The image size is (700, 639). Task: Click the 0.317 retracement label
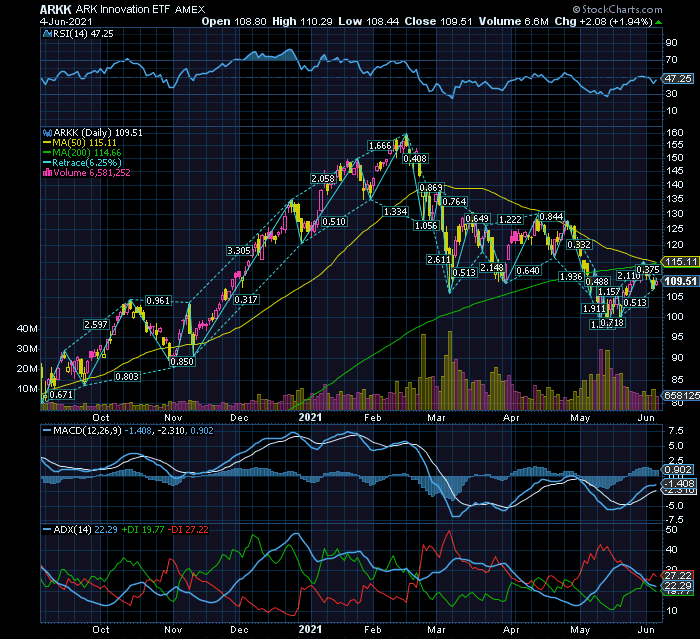[246, 300]
